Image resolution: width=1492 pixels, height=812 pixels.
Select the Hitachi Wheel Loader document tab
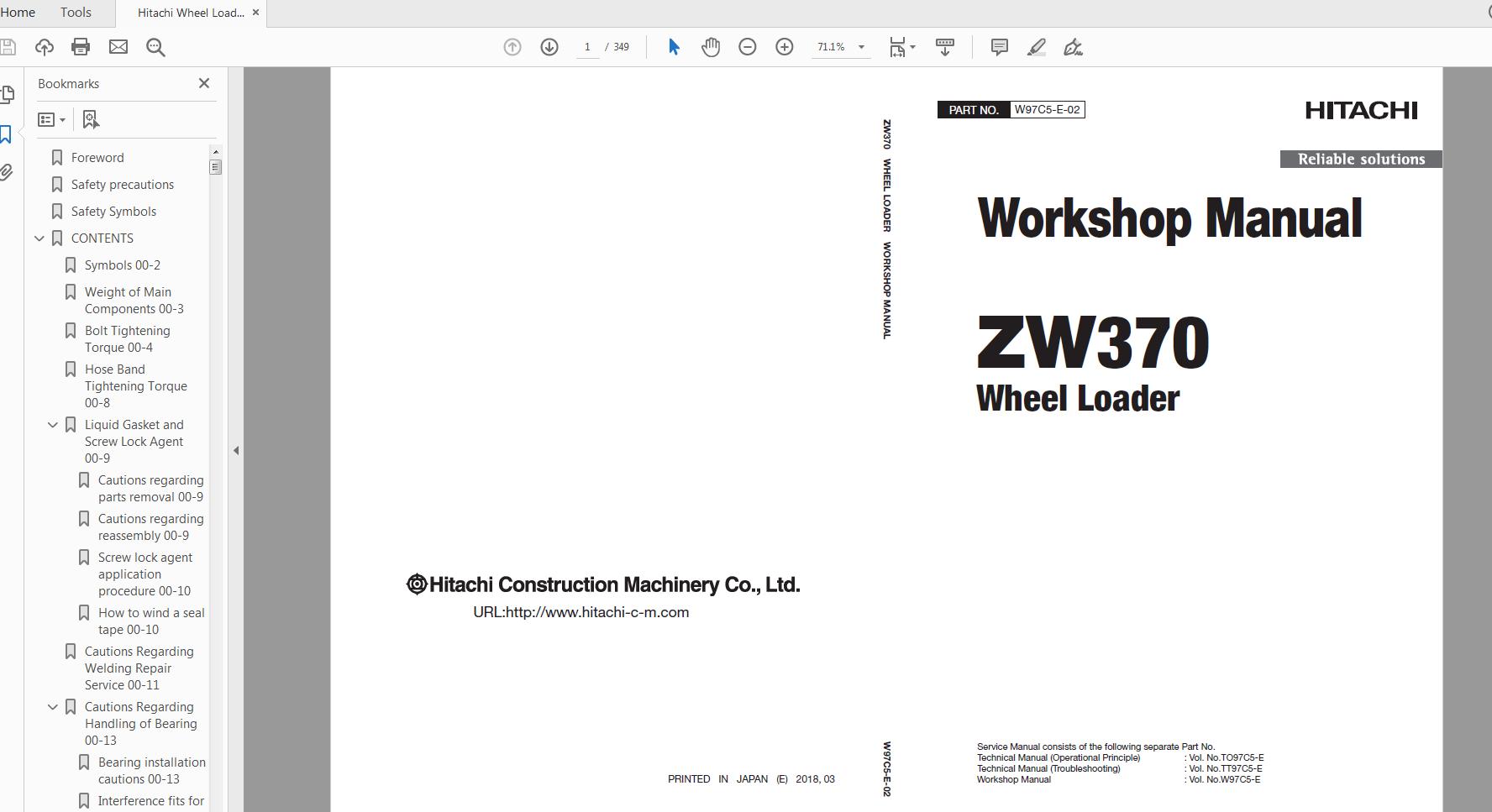tap(191, 13)
